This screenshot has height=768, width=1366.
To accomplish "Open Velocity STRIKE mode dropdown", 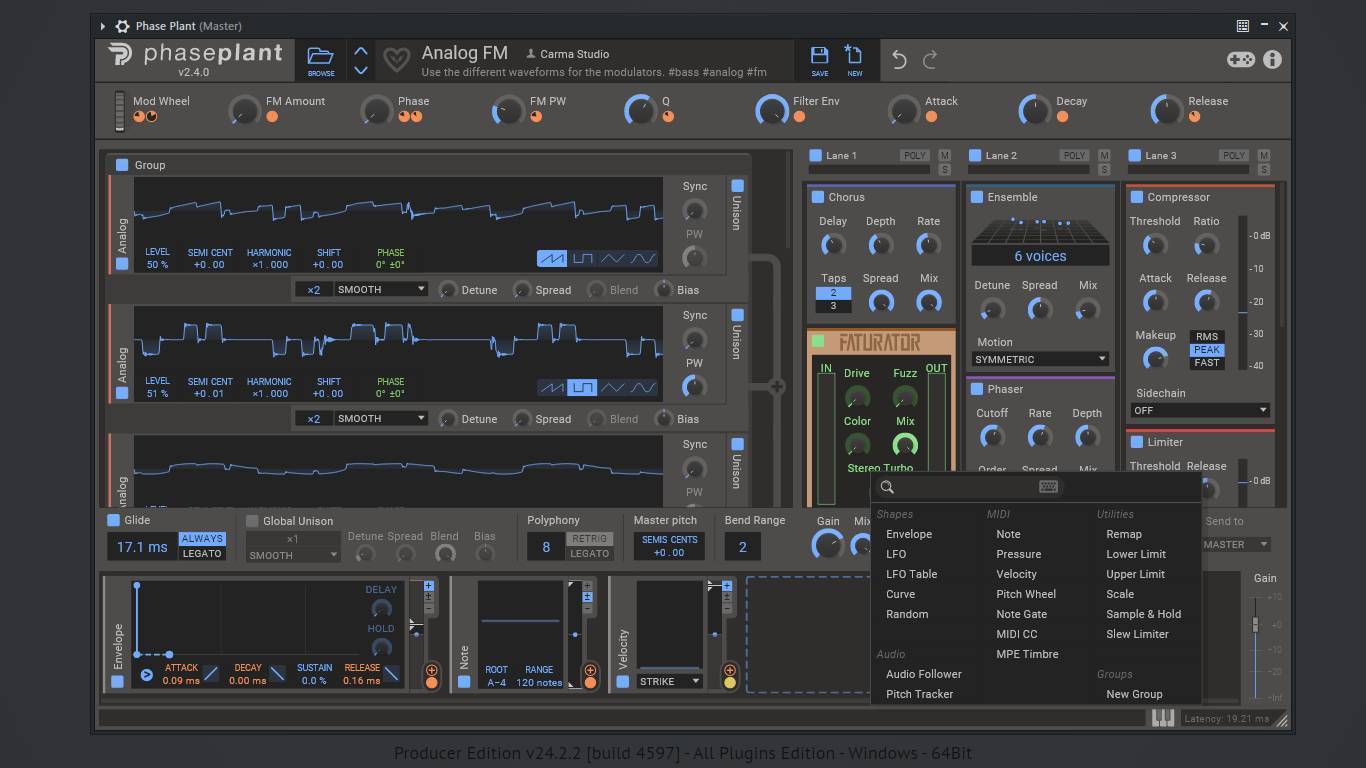I will click(670, 681).
